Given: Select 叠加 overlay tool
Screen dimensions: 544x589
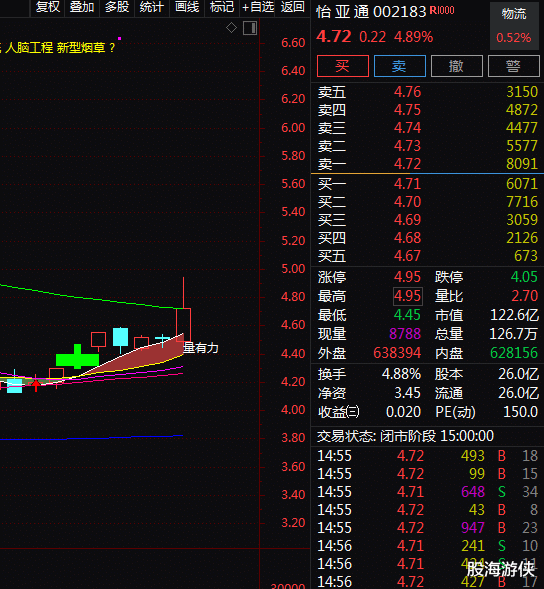Looking at the screenshot, I should [x=82, y=7].
